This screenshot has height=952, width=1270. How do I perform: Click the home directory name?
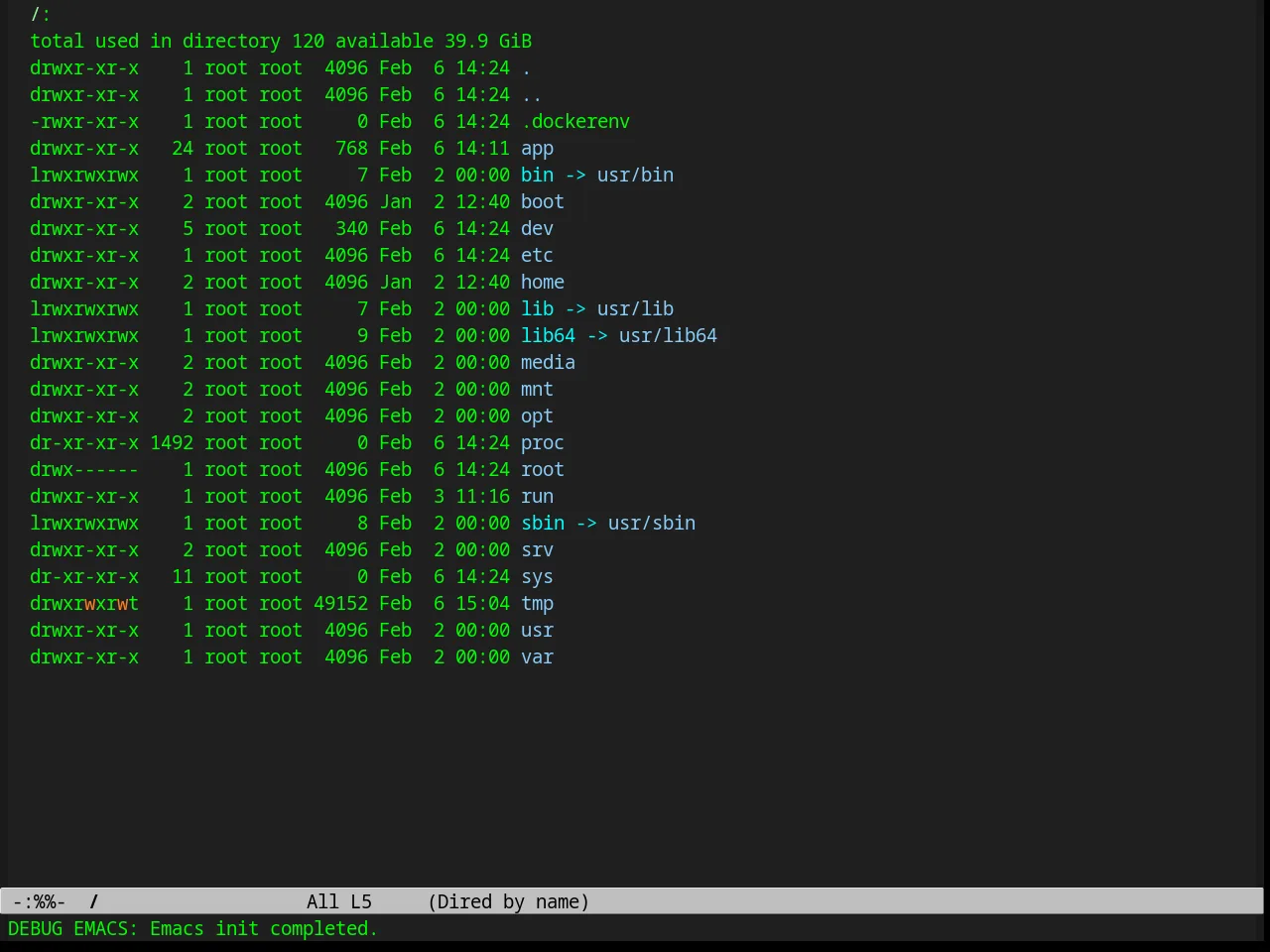543,283
